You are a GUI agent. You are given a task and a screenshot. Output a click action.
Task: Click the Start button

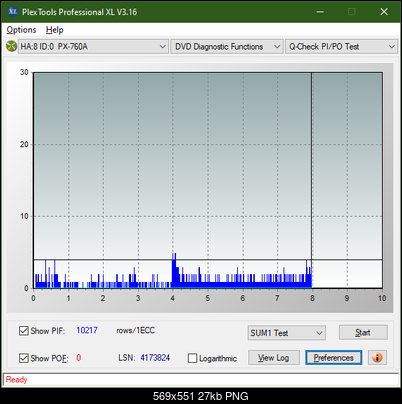363,332
